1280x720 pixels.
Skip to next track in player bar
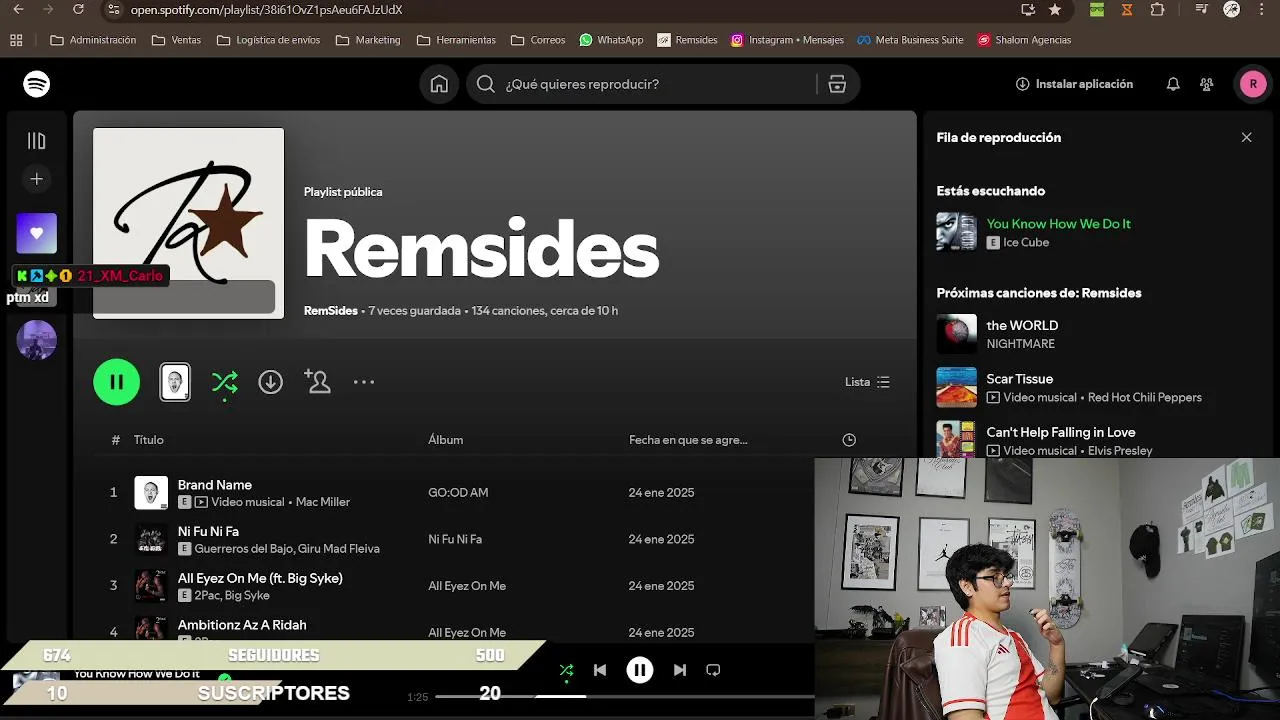pyautogui.click(x=680, y=670)
